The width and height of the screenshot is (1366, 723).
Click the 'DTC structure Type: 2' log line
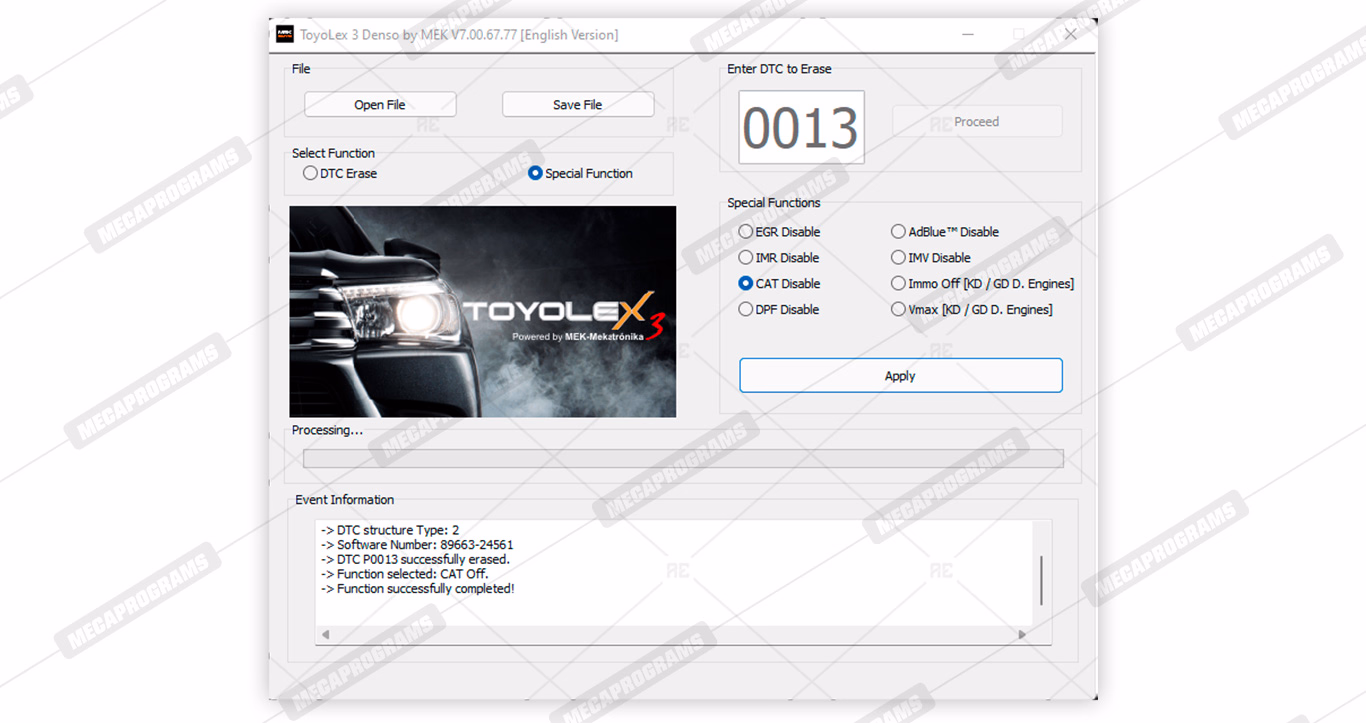point(390,530)
